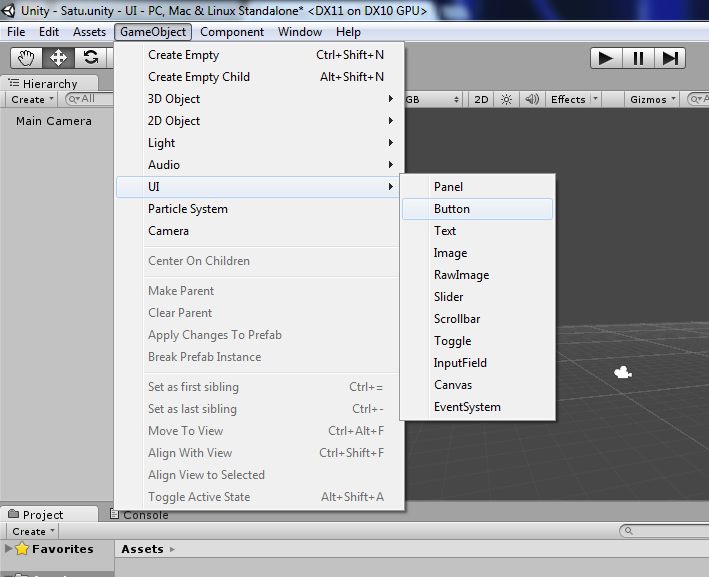
Task: Create a UI Panel
Action: [477, 187]
